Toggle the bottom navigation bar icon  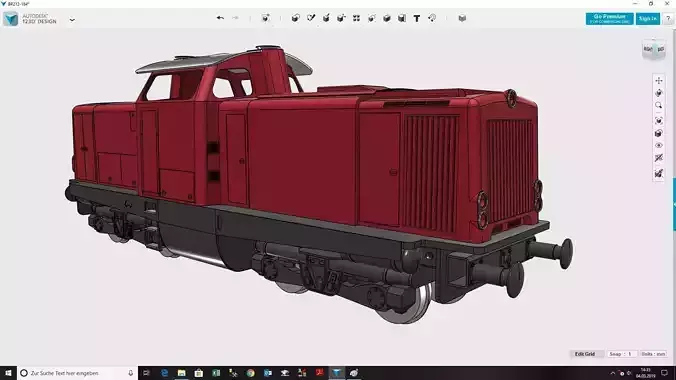[x=659, y=173]
